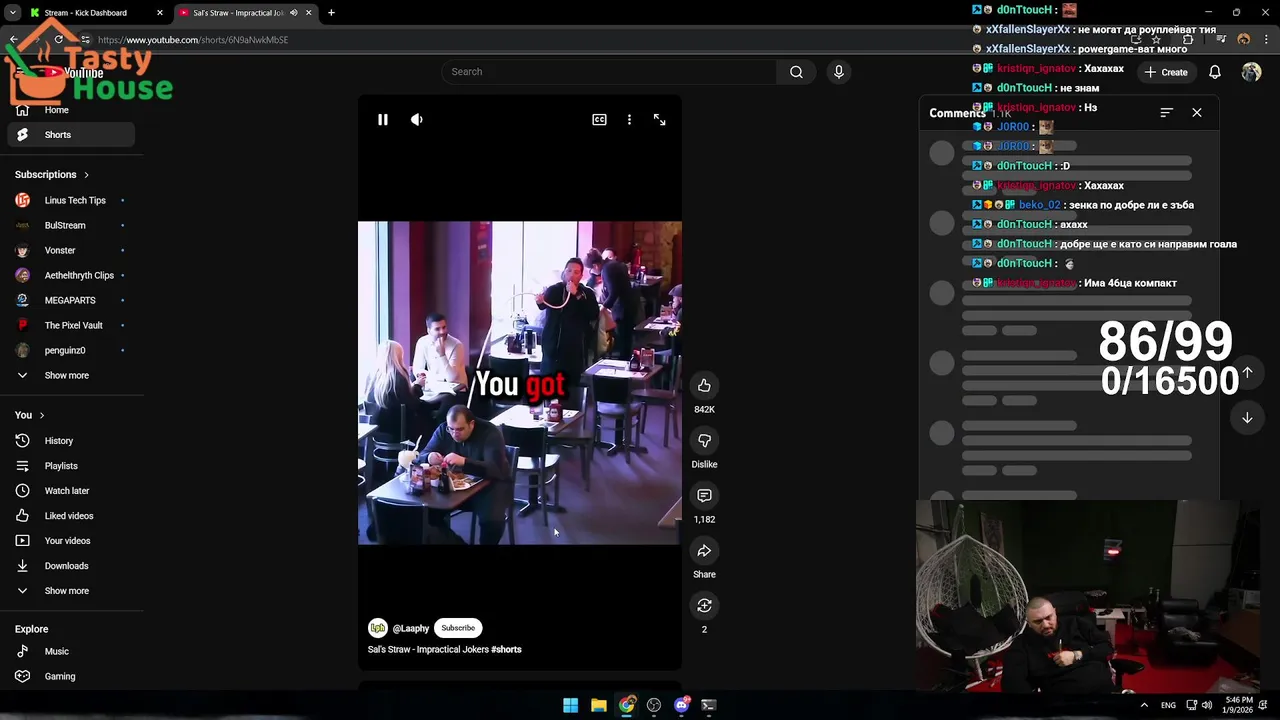This screenshot has width=1280, height=720.
Task: Focus the YouTube search field
Action: pyautogui.click(x=609, y=72)
